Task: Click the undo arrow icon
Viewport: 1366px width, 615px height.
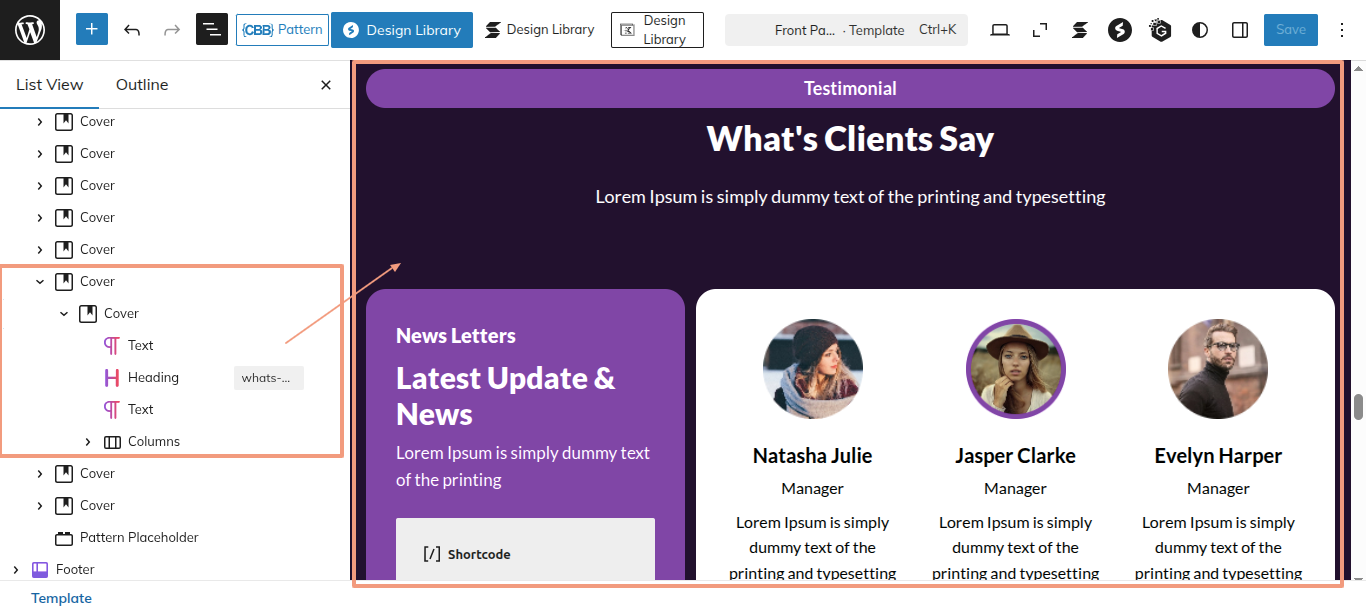Action: (132, 30)
